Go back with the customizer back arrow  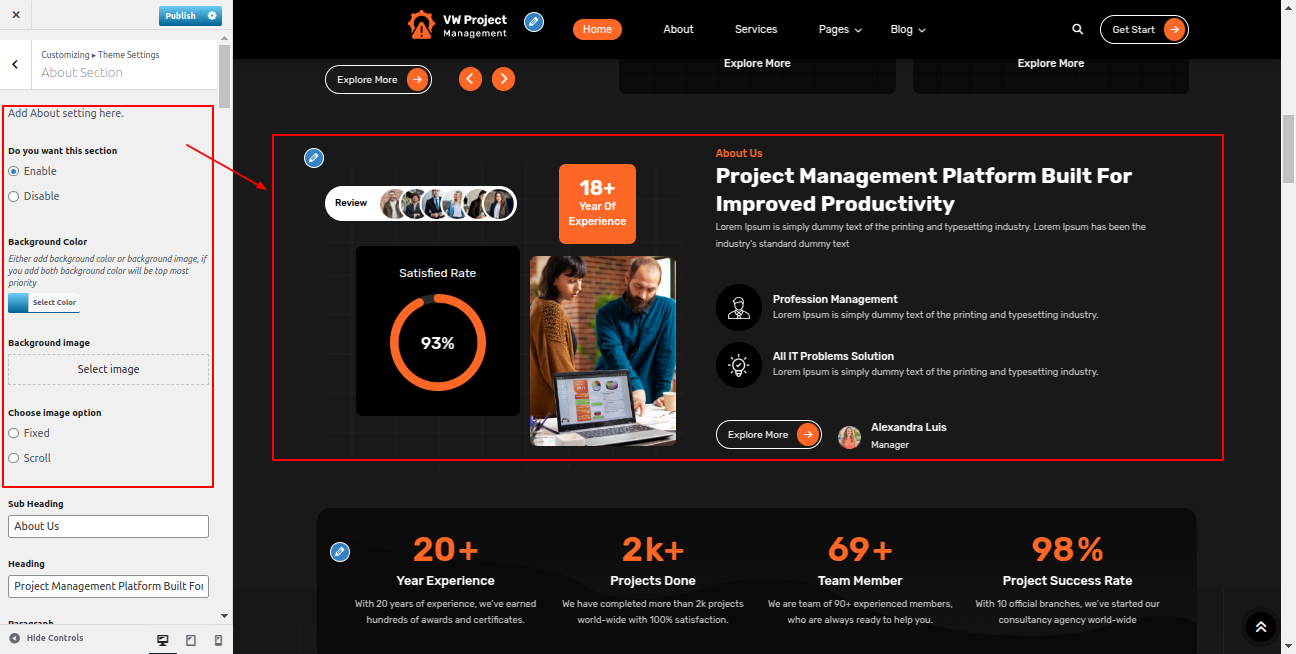(x=15, y=64)
